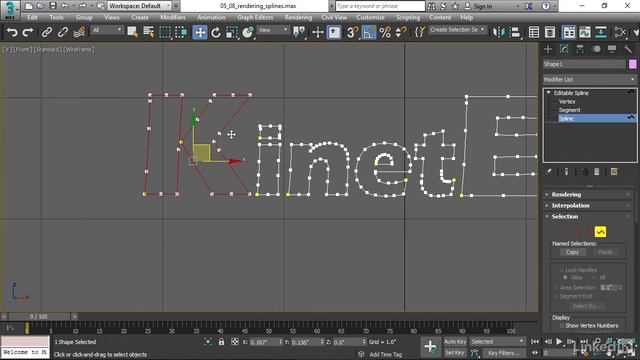The height and width of the screenshot is (360, 640).
Task: Click the Shape1 object name field
Action: click(x=584, y=64)
